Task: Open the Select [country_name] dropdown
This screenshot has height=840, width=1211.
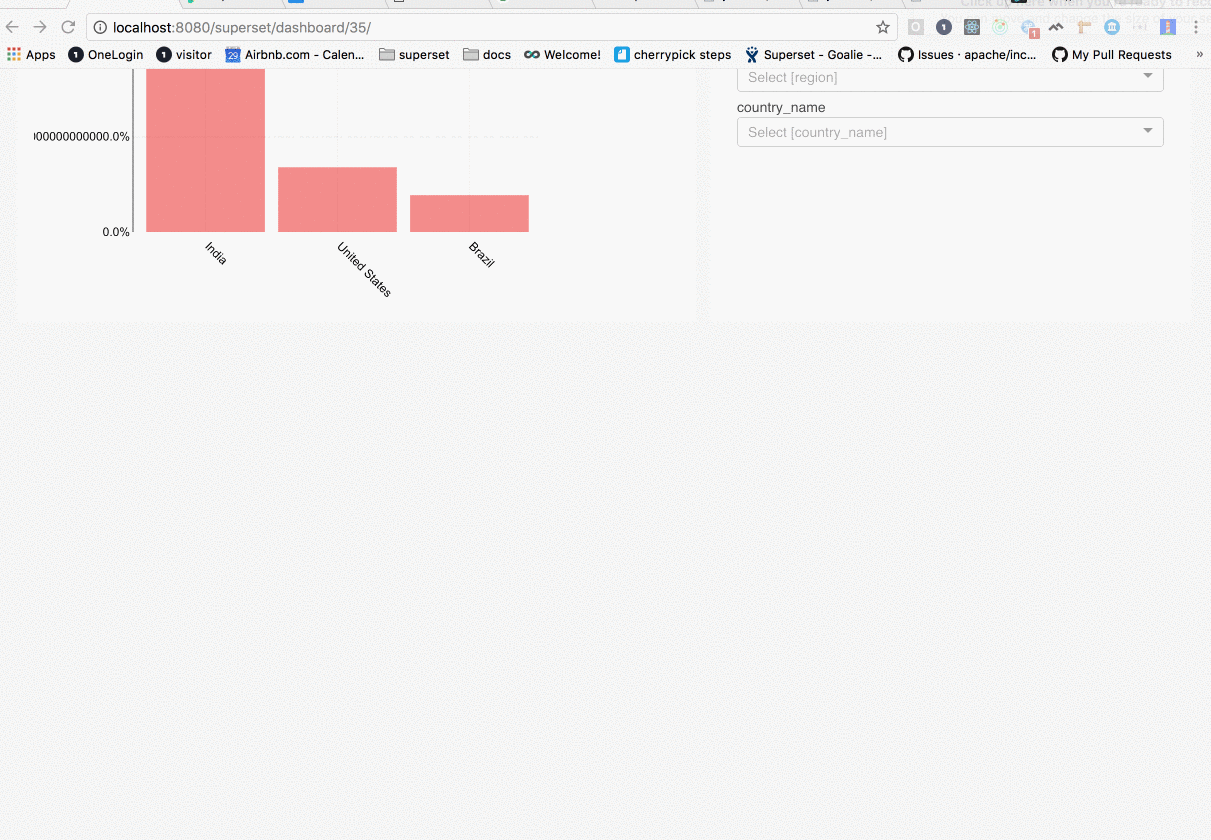Action: point(950,132)
